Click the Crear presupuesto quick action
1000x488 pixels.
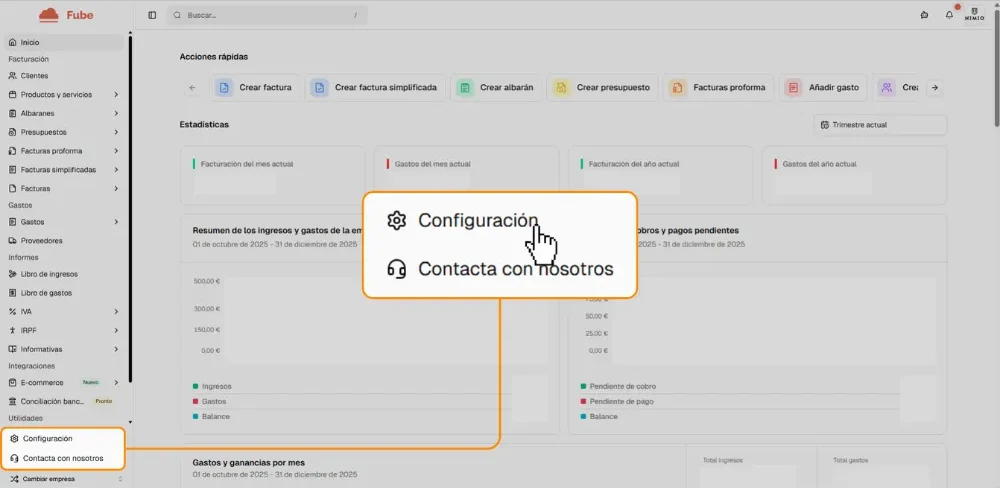click(603, 87)
